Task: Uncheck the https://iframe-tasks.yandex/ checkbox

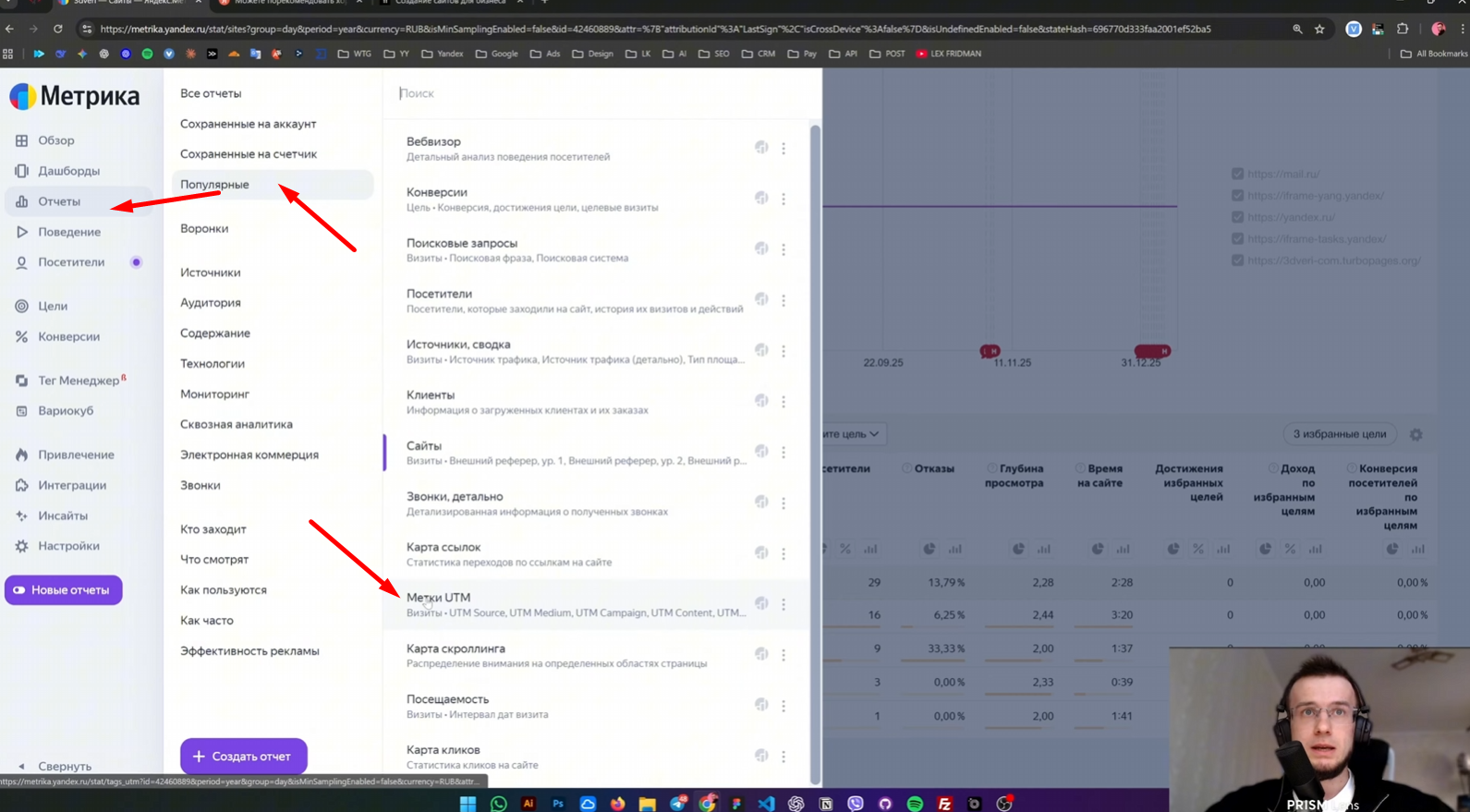Action: pyautogui.click(x=1237, y=238)
